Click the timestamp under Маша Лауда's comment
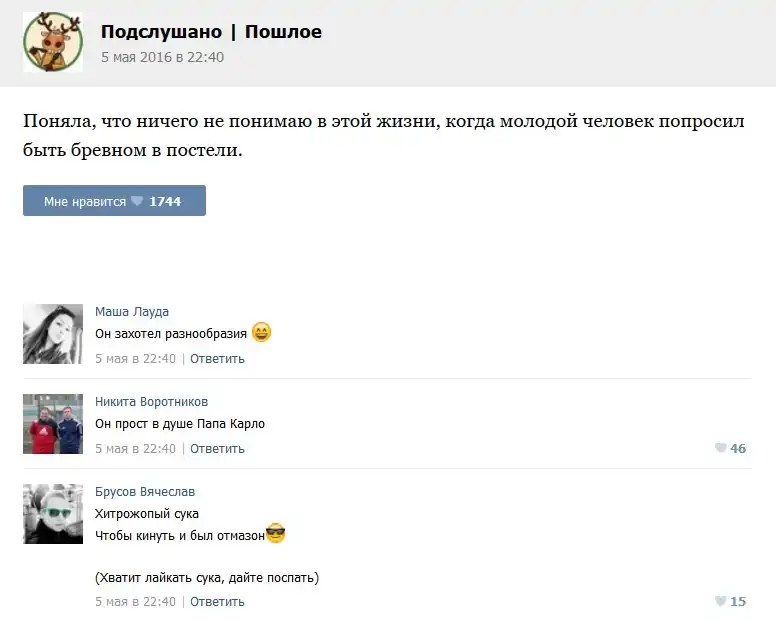 (x=135, y=359)
